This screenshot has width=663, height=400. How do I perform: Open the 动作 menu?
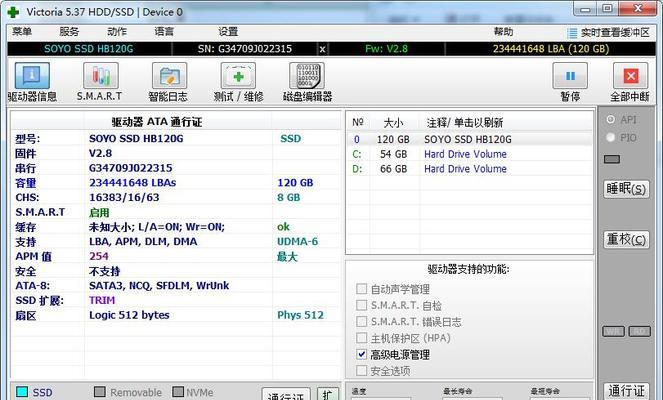pos(117,31)
